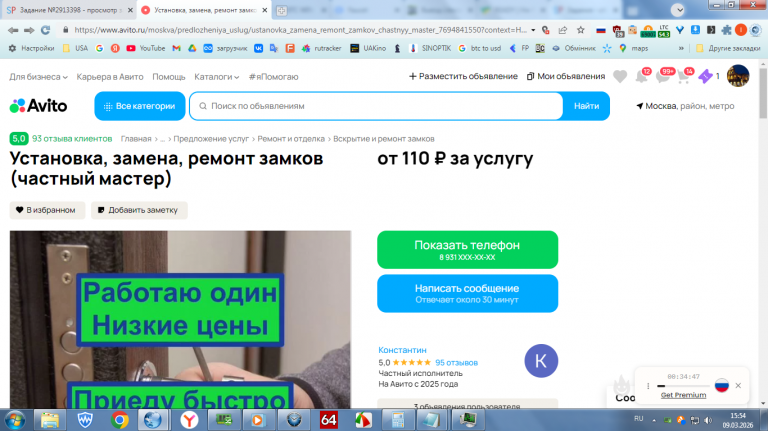Open the Yandex bookmark icon
This screenshot has width=768, height=431.
tap(115, 48)
